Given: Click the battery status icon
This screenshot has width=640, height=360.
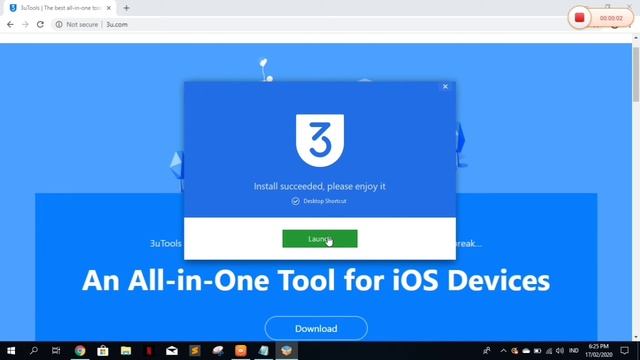Looking at the screenshot, I should pos(538,351).
